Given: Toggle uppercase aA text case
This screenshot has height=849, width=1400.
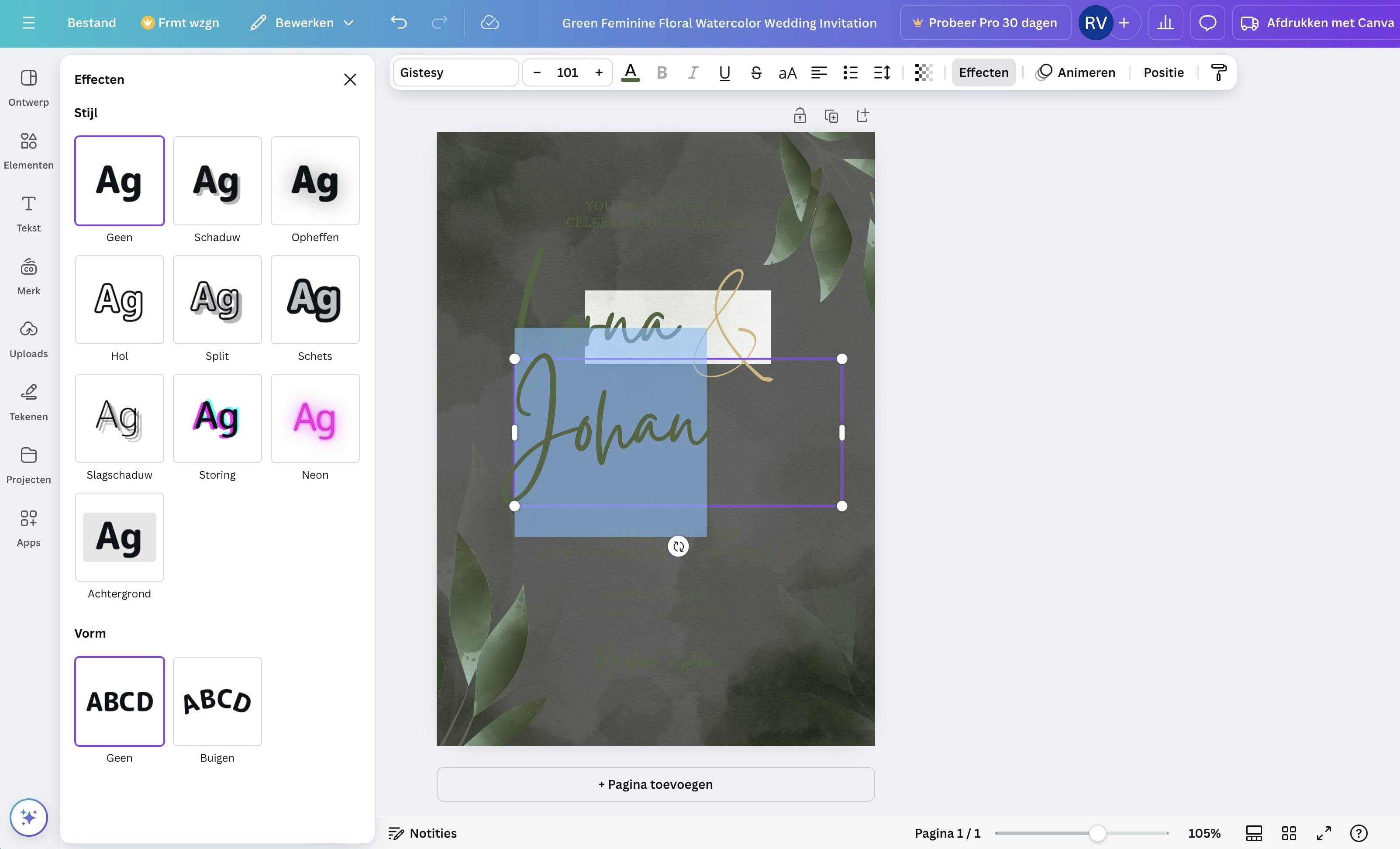Looking at the screenshot, I should [787, 73].
